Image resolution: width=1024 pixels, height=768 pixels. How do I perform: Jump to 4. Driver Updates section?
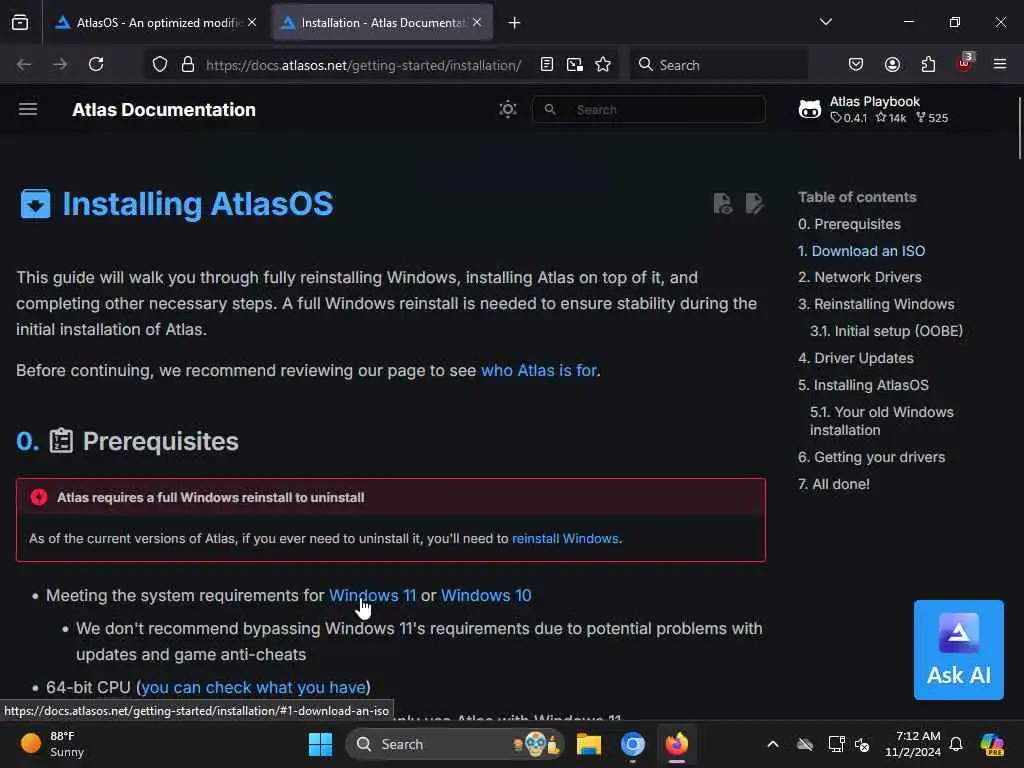856,359
